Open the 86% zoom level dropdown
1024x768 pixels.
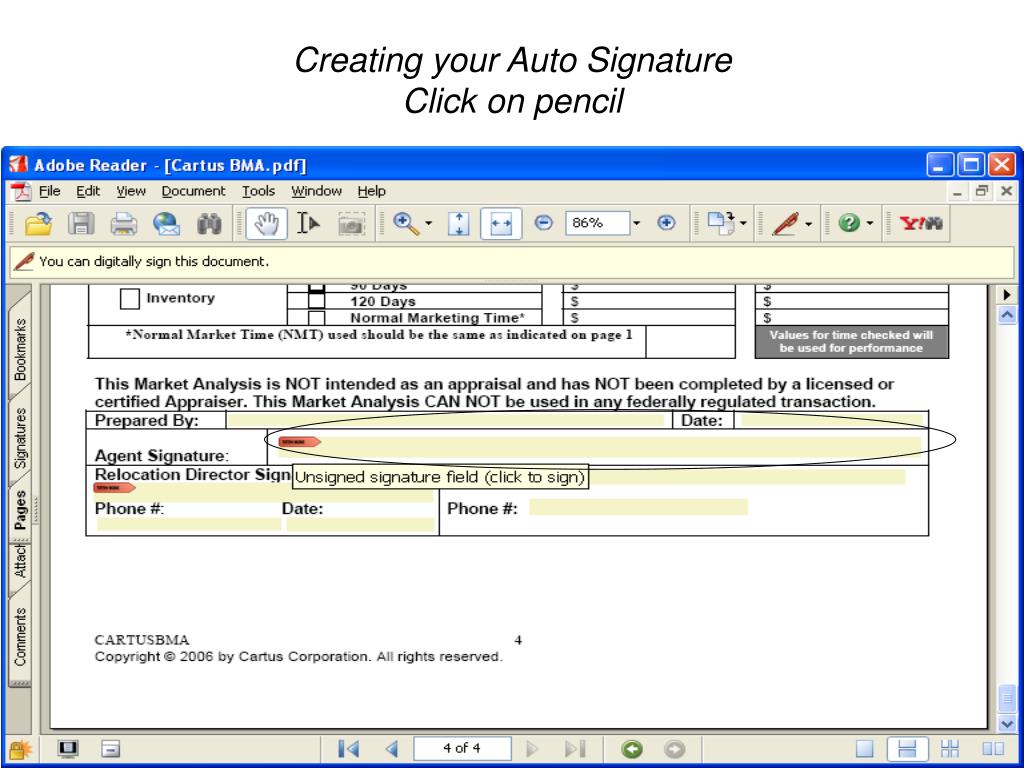[637, 223]
